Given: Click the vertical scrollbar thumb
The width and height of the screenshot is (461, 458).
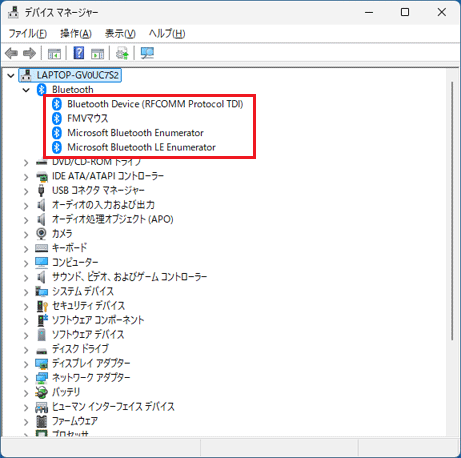Looking at the screenshot, I should tap(452, 211).
